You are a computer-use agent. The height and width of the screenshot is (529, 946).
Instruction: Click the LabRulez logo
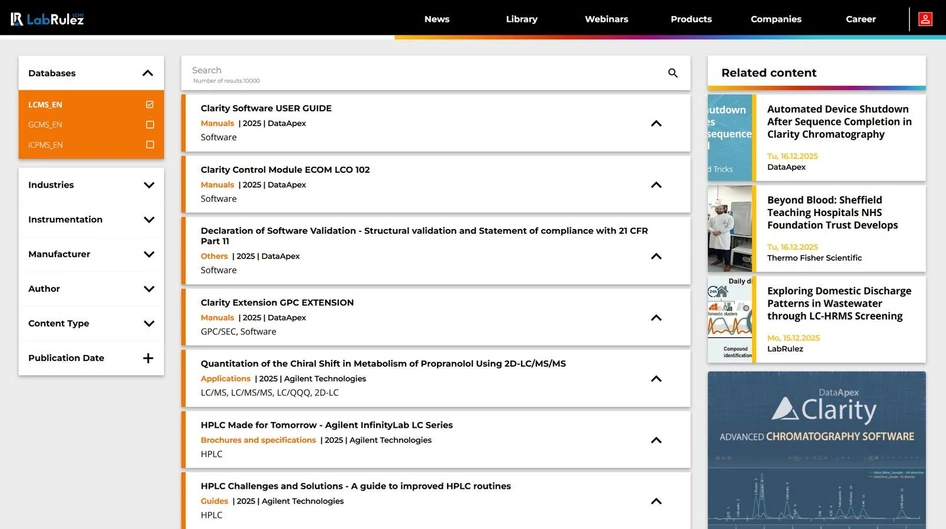47,19
